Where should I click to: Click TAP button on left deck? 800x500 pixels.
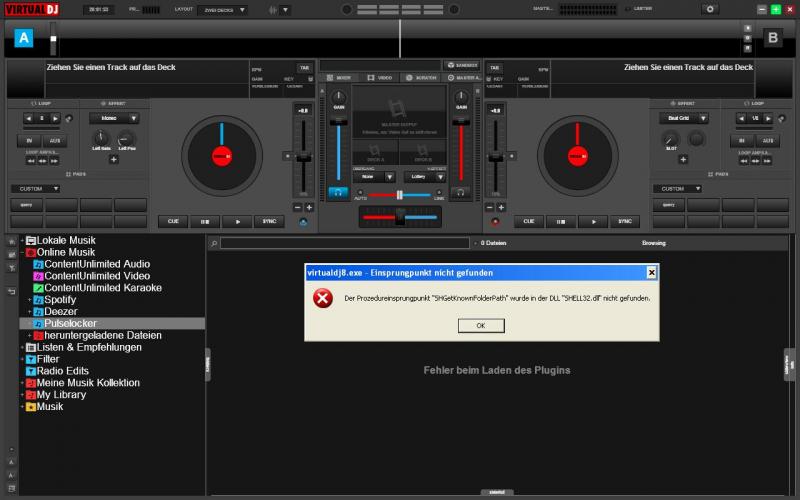click(x=305, y=68)
